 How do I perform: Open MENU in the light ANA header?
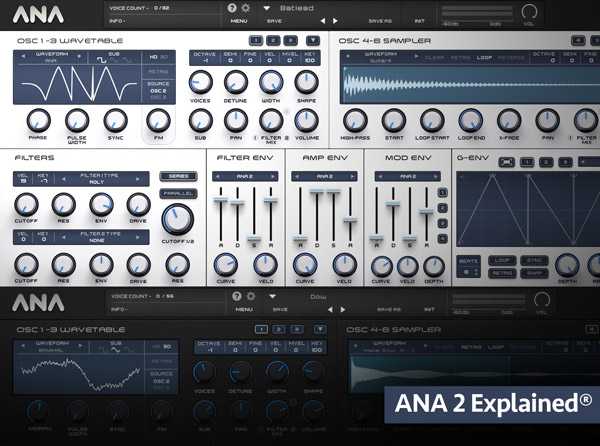pyautogui.click(x=239, y=21)
